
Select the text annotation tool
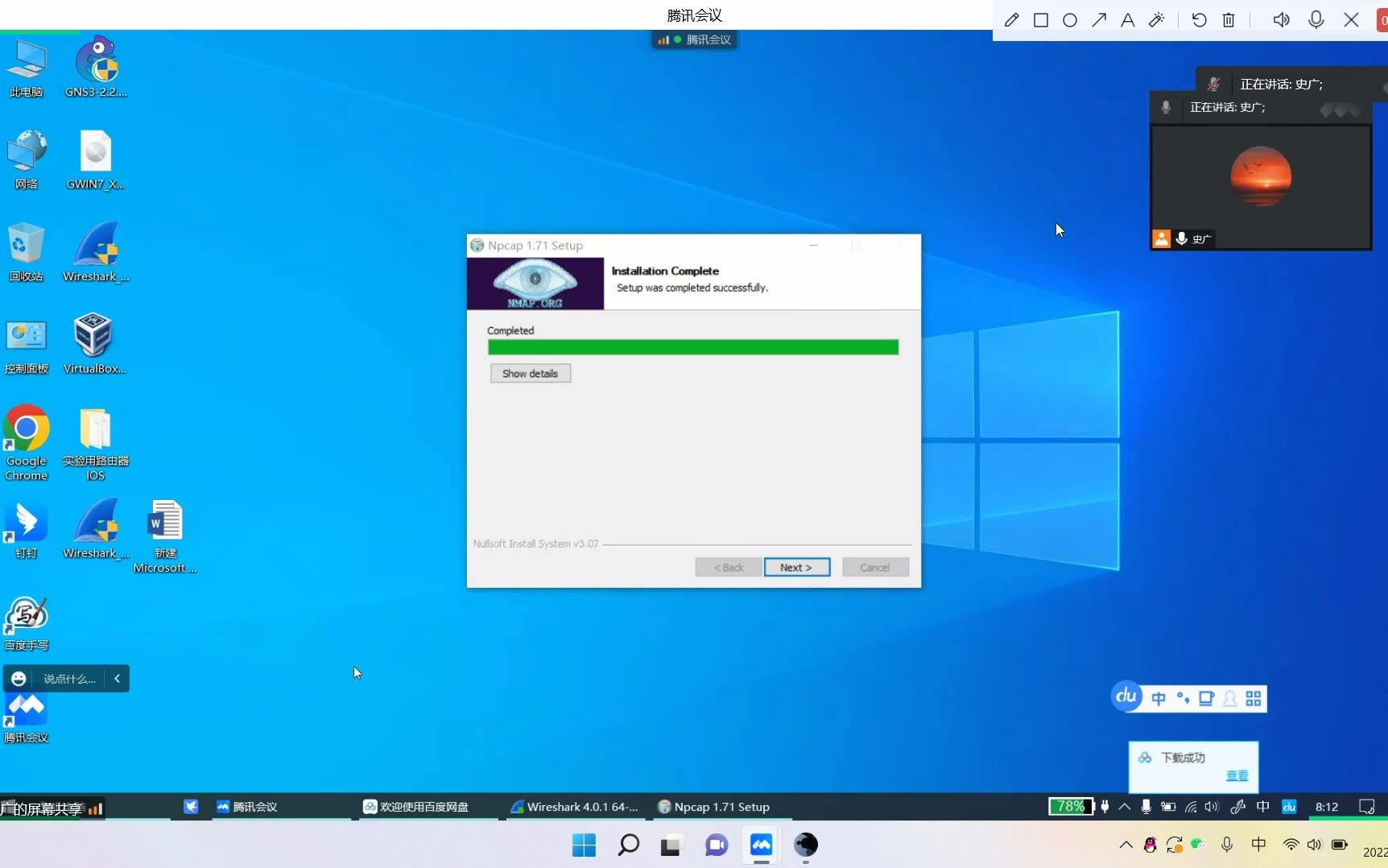[1128, 20]
